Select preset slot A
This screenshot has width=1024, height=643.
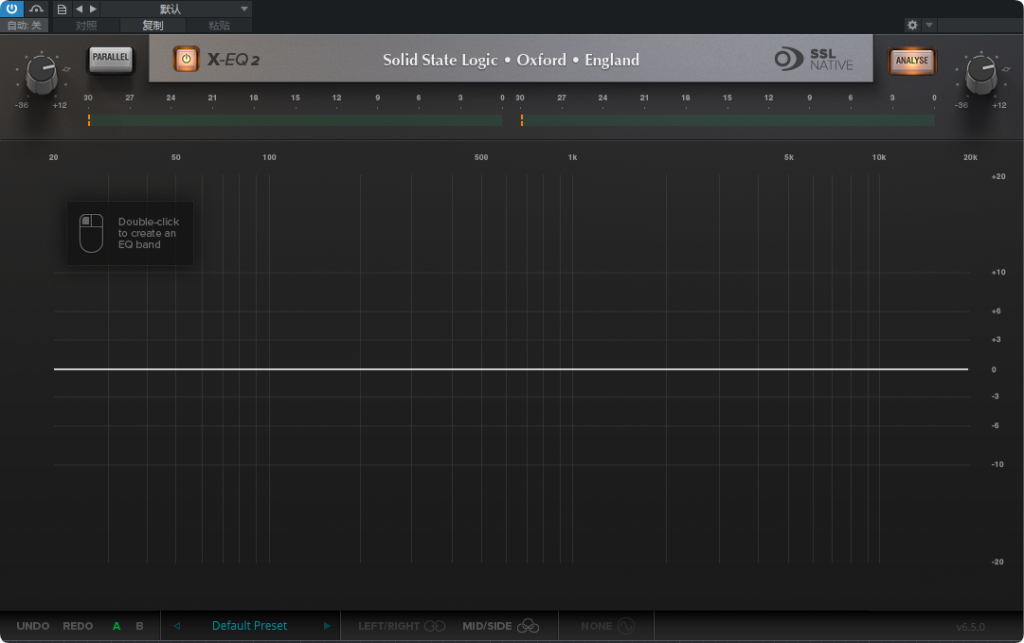click(116, 626)
